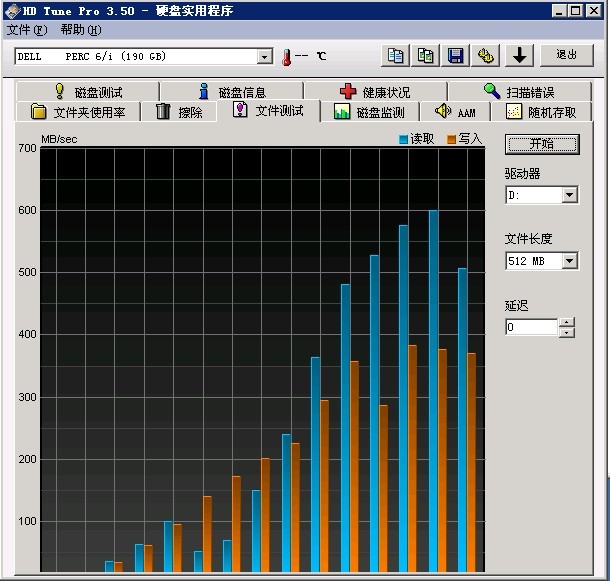
Task: Click the save screenshot floppy disk icon
Action: pyautogui.click(x=455, y=56)
